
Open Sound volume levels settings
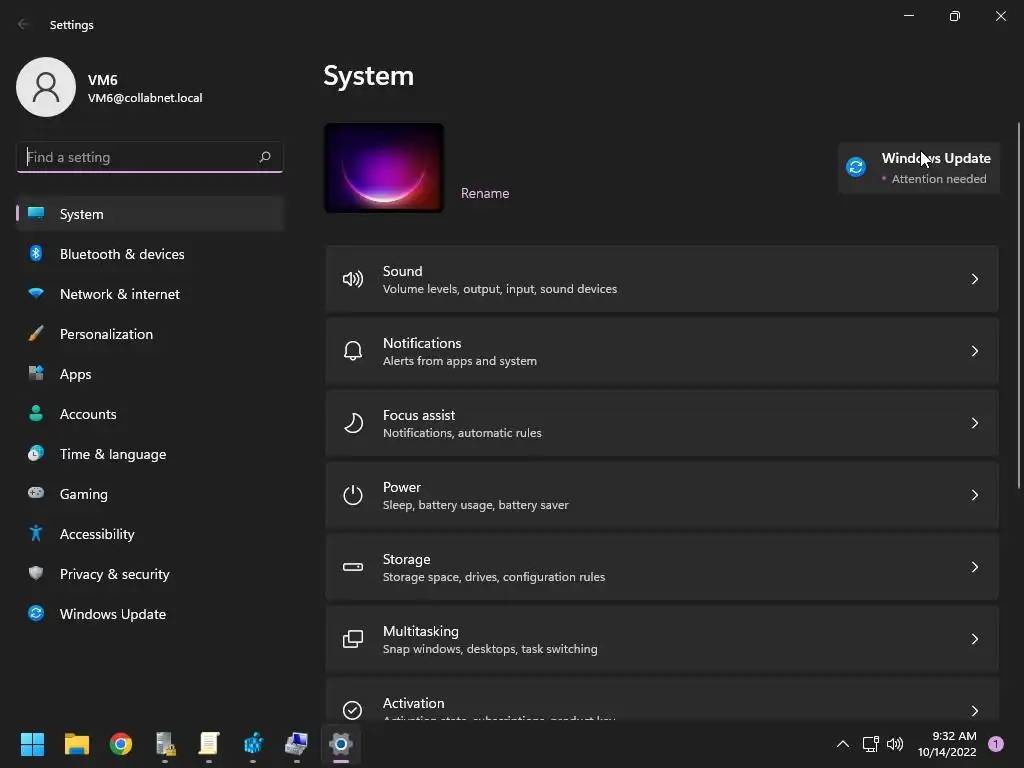click(x=662, y=279)
